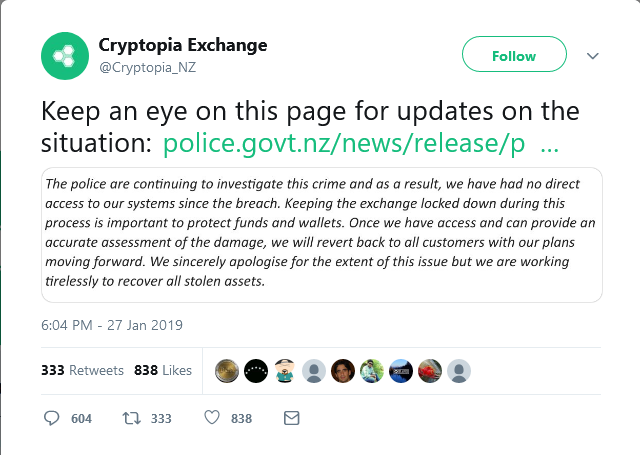The height and width of the screenshot is (455, 640).
Task: Follow the Cryptopia Exchange account
Action: pos(514,54)
